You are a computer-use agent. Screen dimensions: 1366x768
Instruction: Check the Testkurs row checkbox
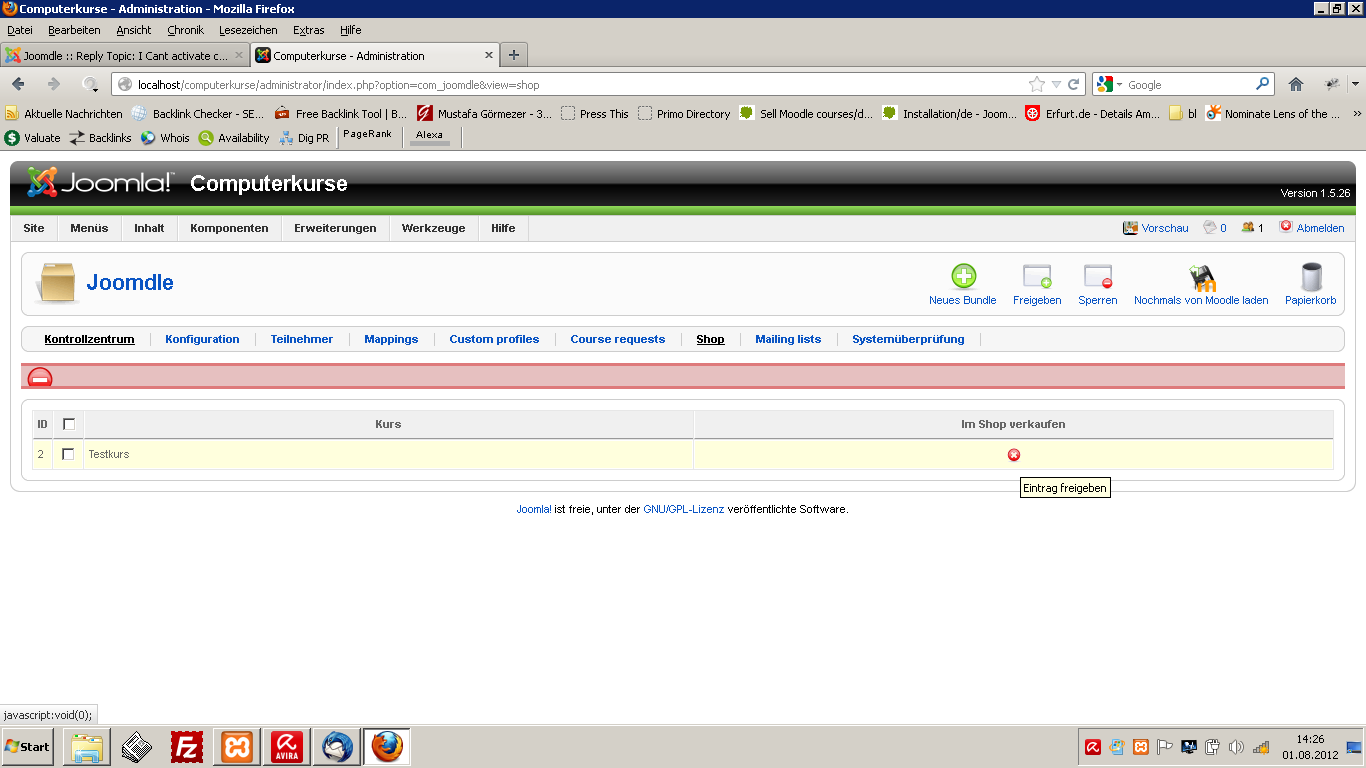[x=68, y=454]
